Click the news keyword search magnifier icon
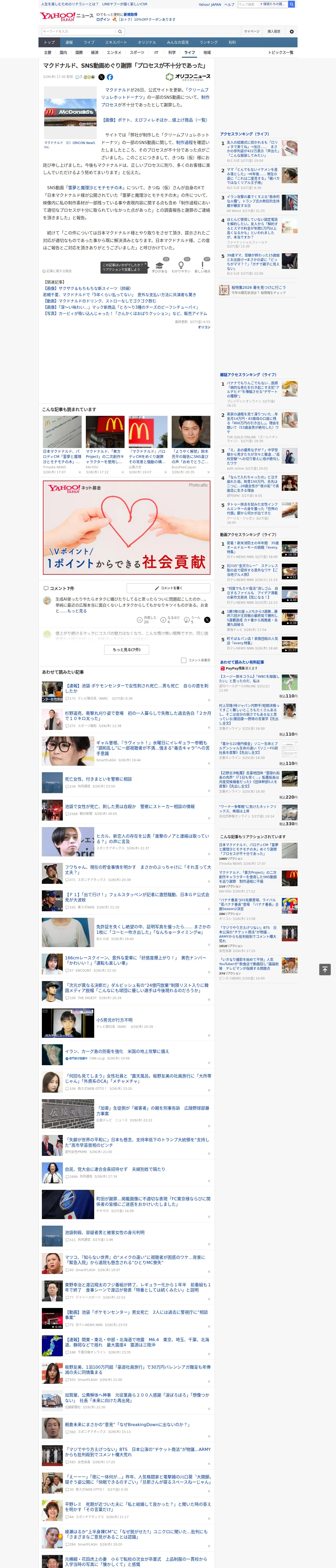This screenshot has height=1568, width=336. (x=120, y=32)
